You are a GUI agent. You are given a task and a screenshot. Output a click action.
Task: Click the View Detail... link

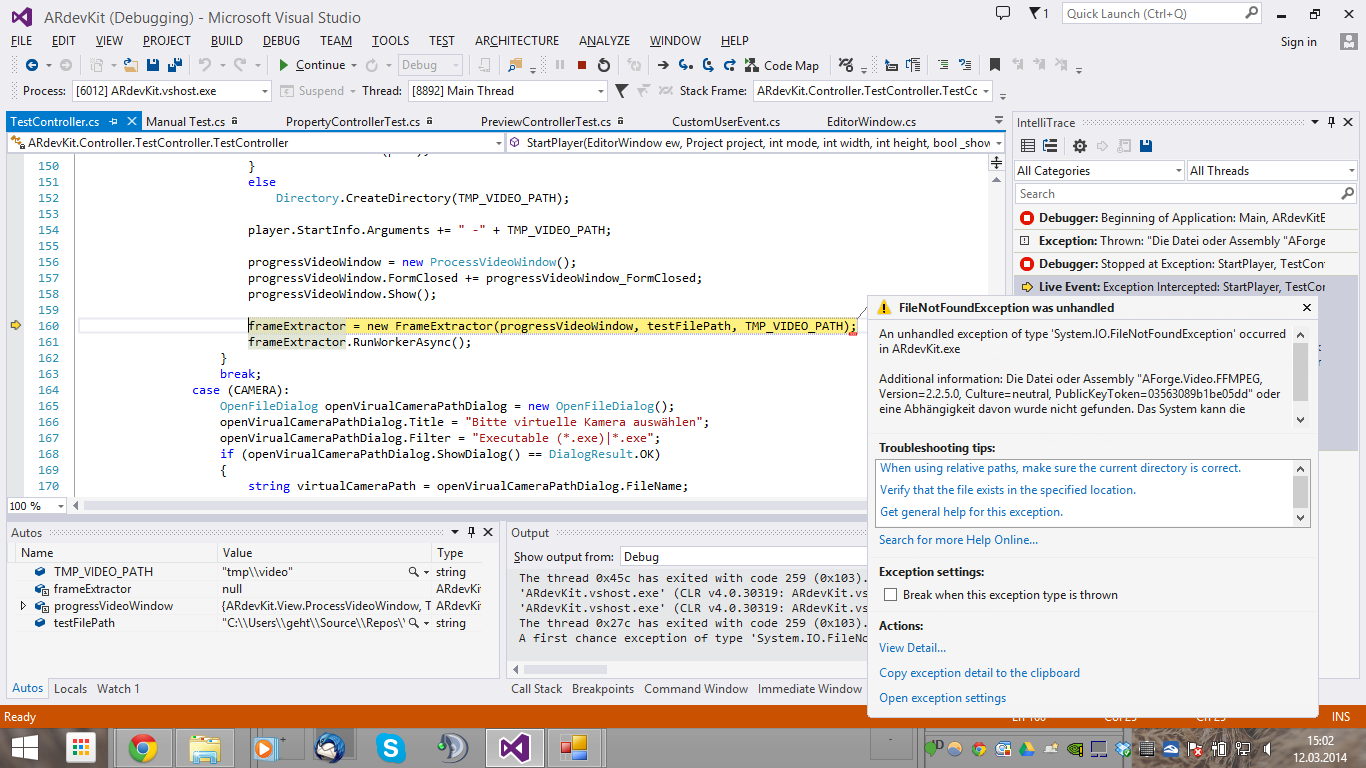pos(912,648)
